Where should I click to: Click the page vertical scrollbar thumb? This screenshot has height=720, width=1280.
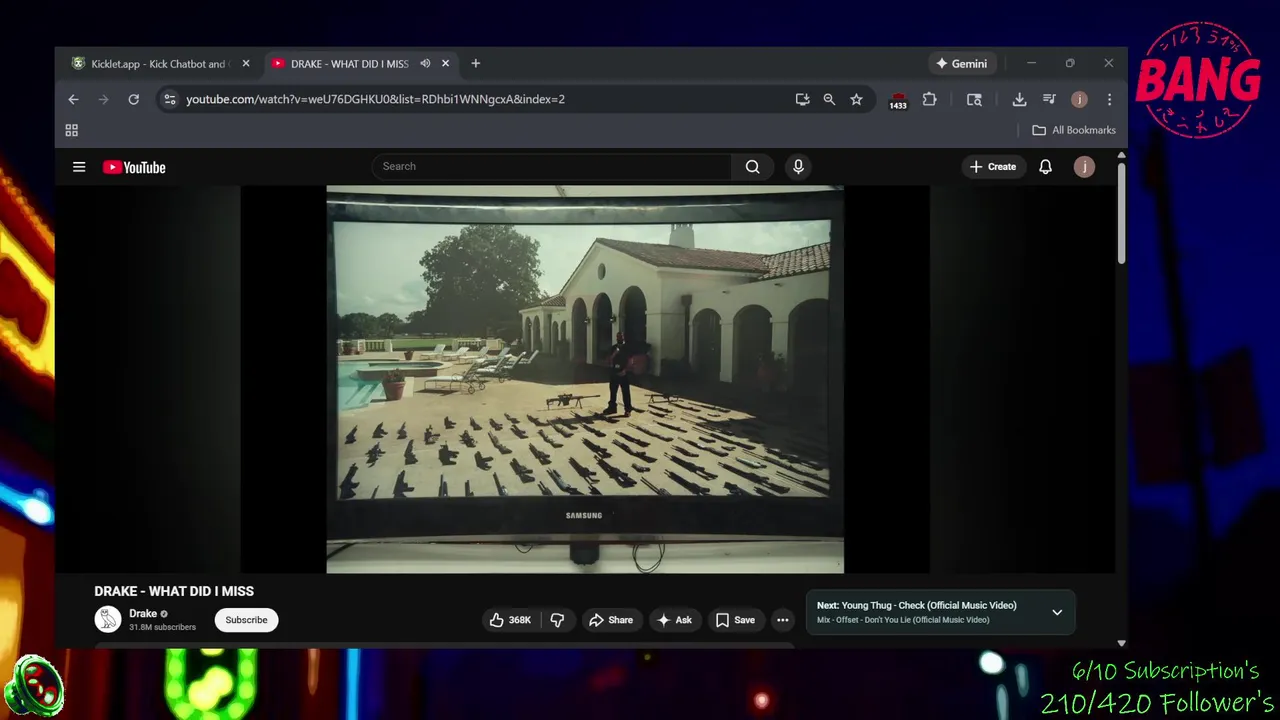(1121, 213)
